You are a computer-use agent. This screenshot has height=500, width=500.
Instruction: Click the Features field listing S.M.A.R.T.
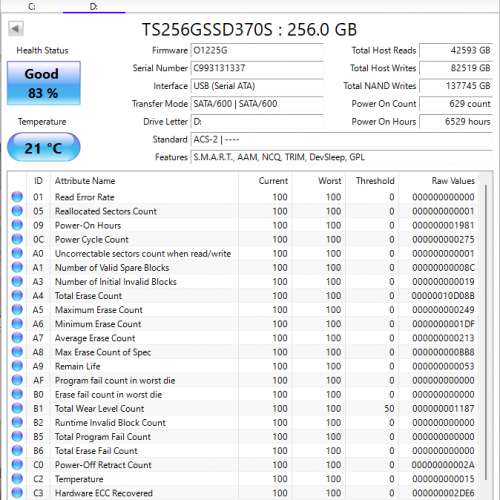(342, 157)
